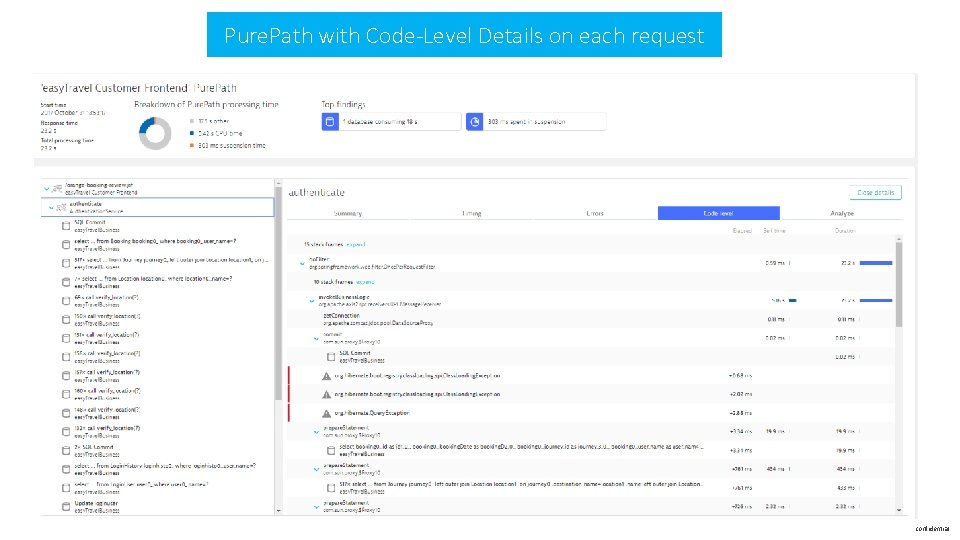The width and height of the screenshot is (960, 540).
Task: Select the Code level tab
Action: pyautogui.click(x=719, y=213)
